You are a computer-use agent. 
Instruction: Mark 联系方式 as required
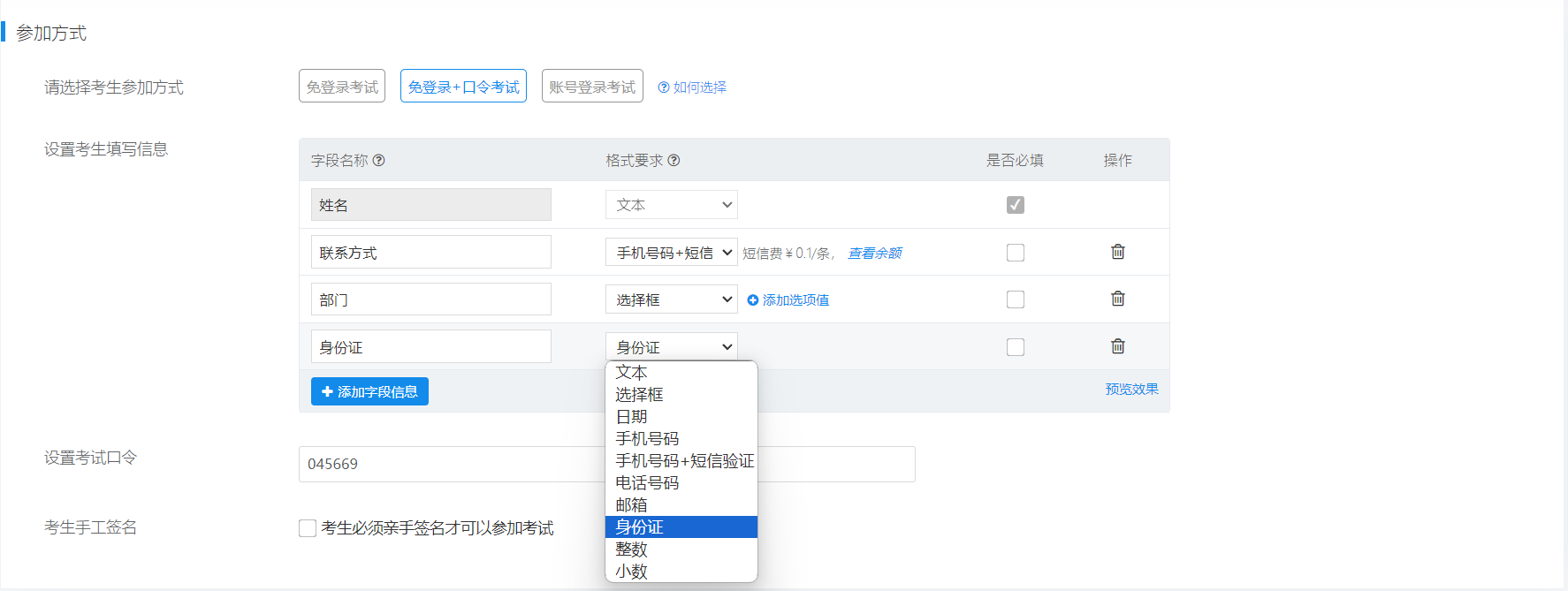(x=1016, y=253)
